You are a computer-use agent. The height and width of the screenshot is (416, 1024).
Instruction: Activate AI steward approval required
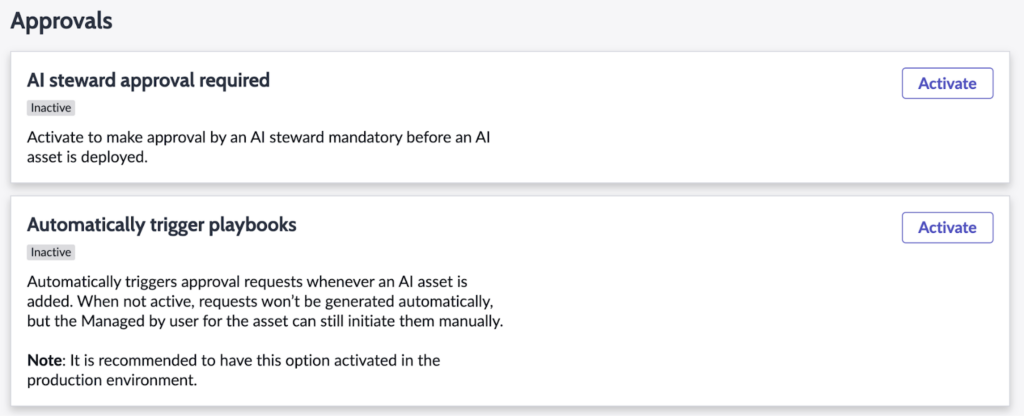click(x=946, y=83)
